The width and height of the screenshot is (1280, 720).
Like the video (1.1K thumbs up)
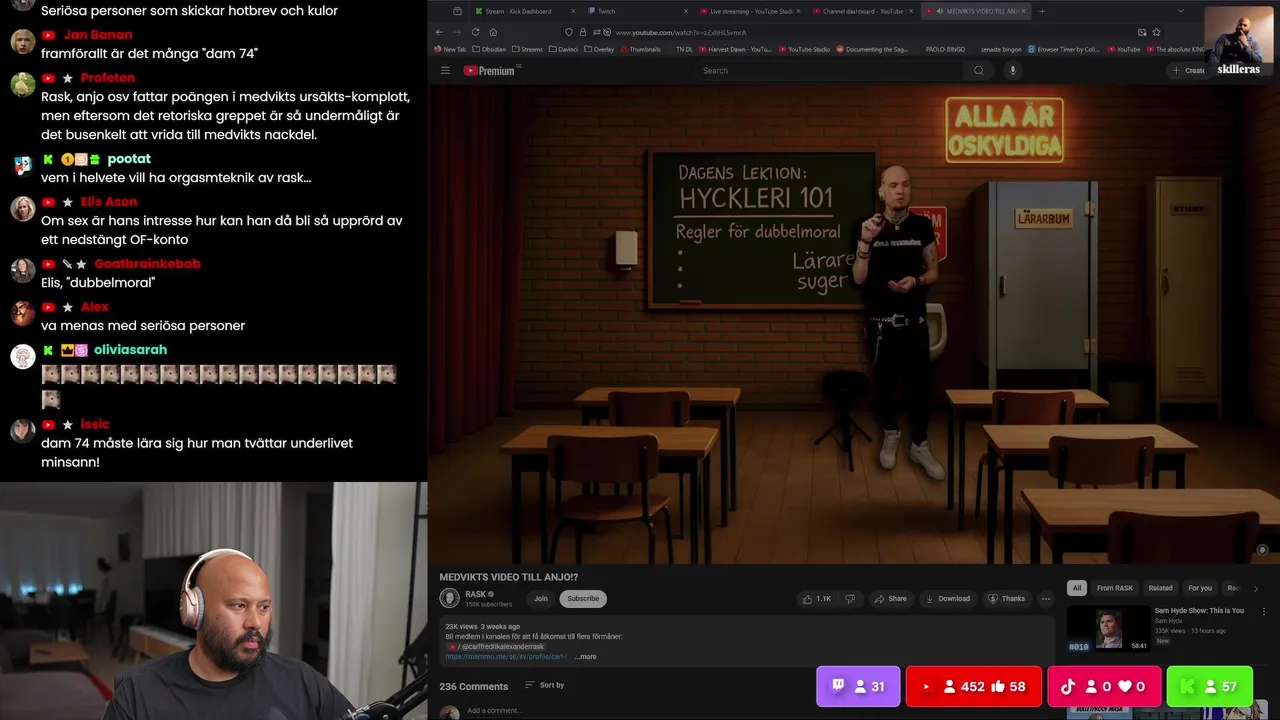pos(817,598)
